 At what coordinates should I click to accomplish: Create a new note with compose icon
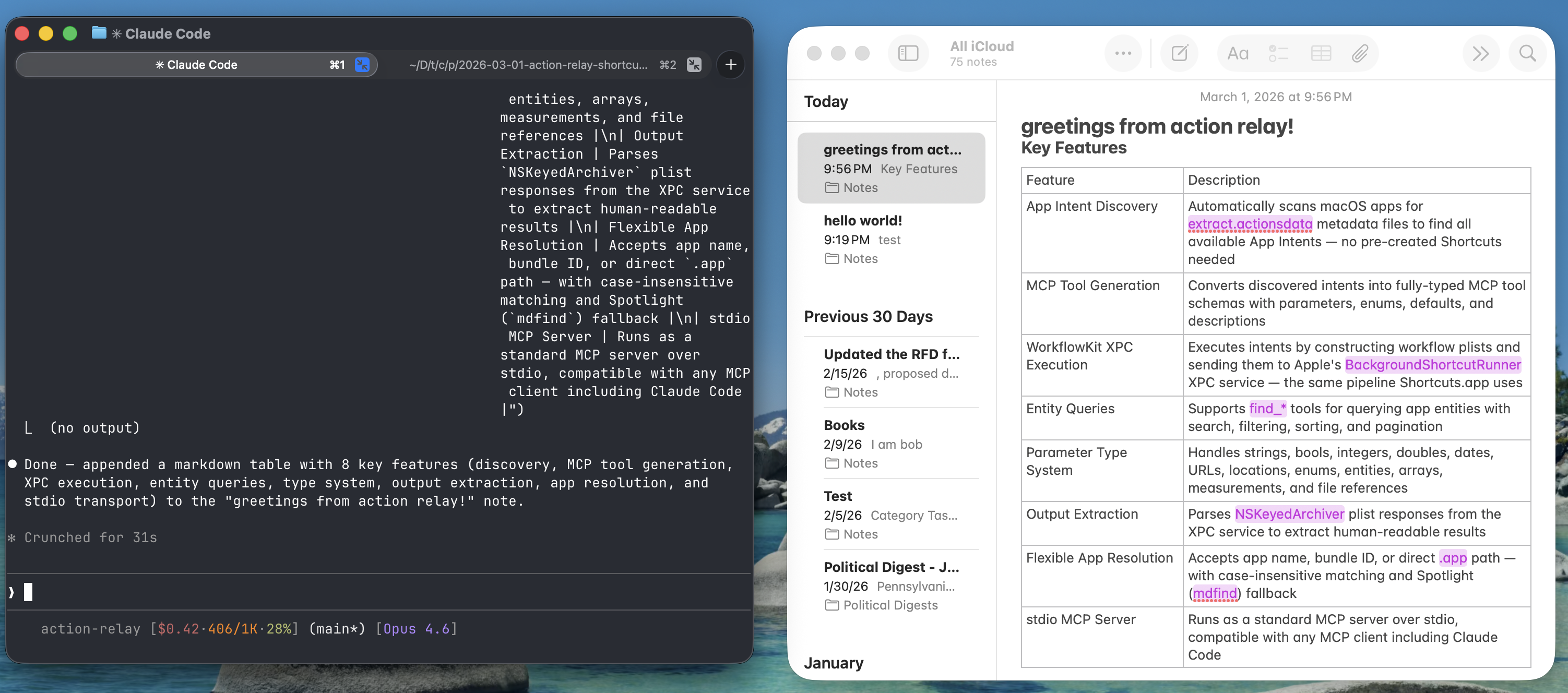click(1179, 54)
